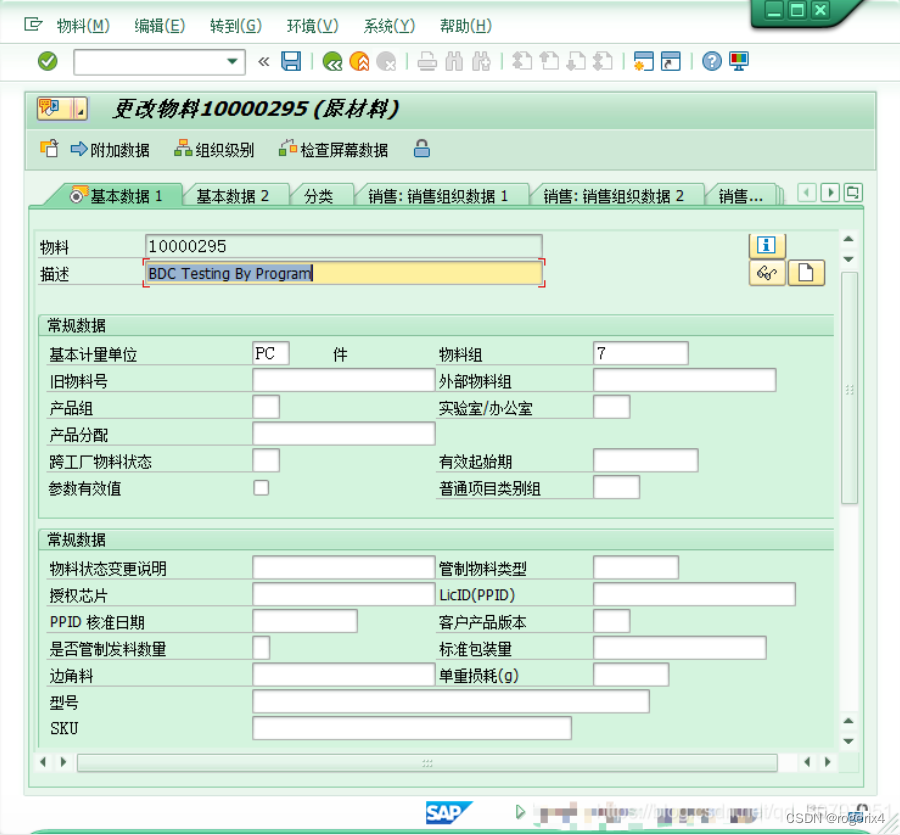
Task: Open the Help question mark icon
Action: tap(712, 61)
